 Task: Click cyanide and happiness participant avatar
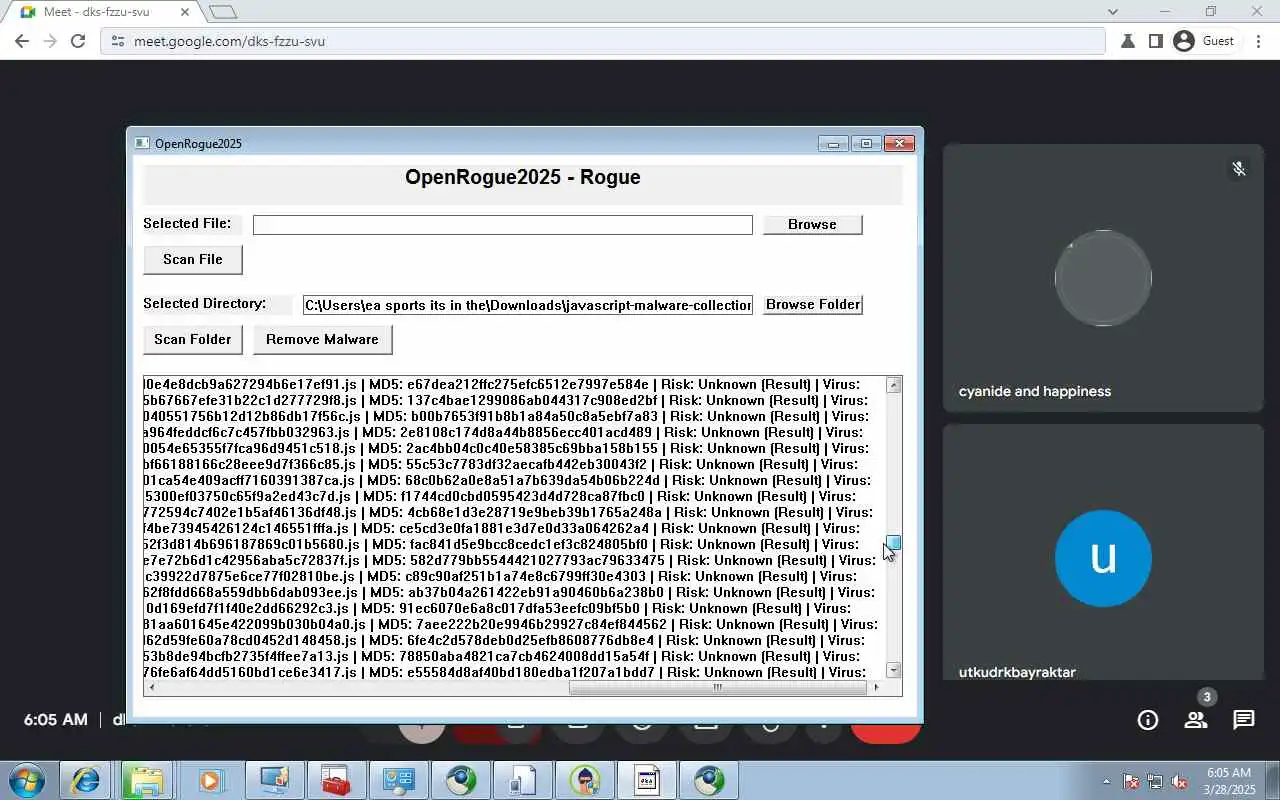pyautogui.click(x=1103, y=278)
